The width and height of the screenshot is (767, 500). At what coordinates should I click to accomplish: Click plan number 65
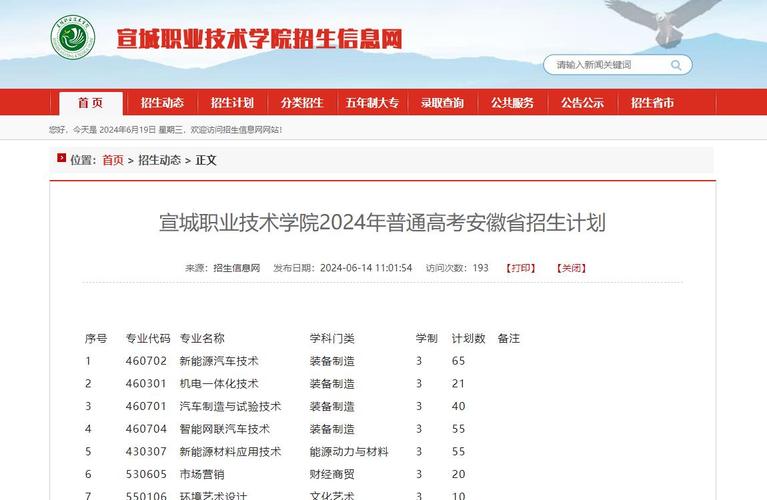pos(458,361)
